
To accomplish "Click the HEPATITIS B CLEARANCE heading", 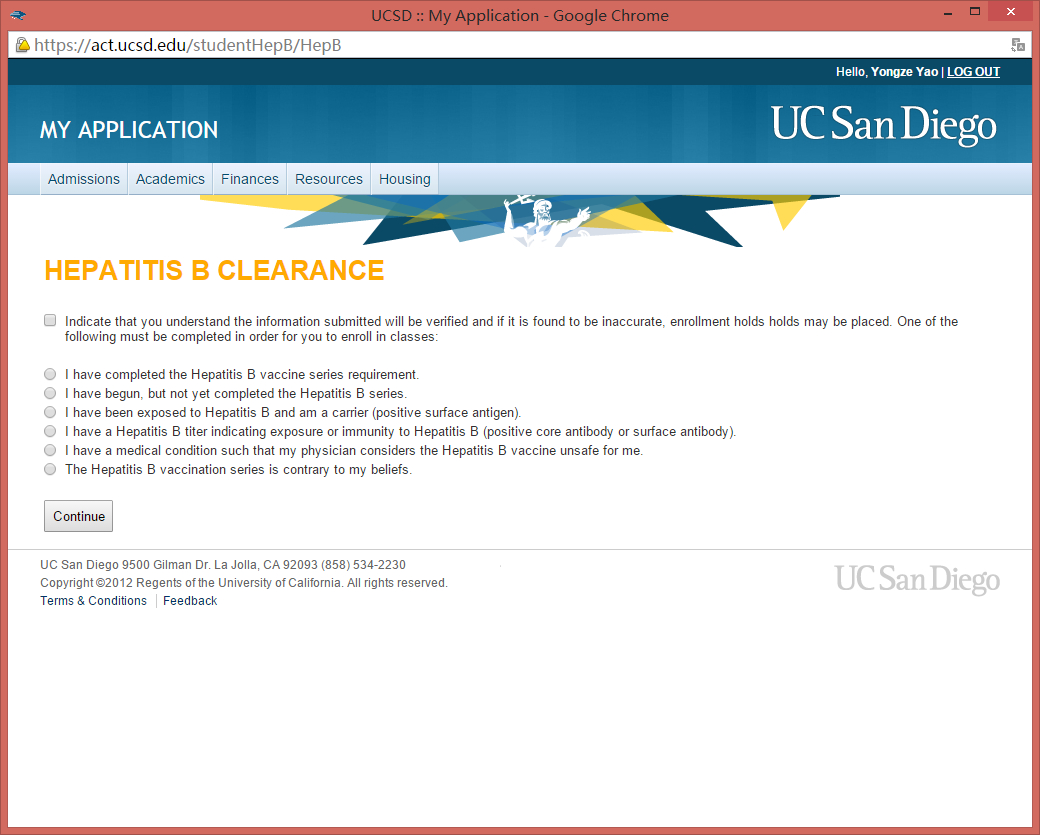I will [x=214, y=271].
